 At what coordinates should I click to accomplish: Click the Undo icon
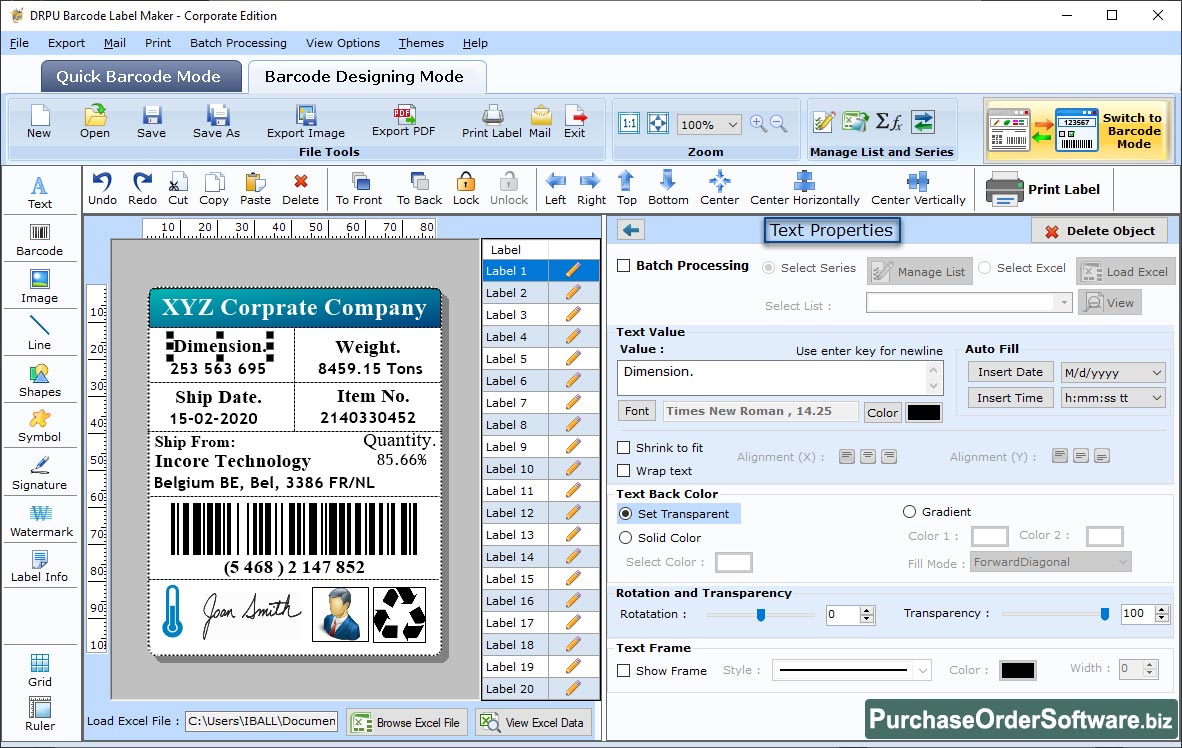(x=102, y=182)
